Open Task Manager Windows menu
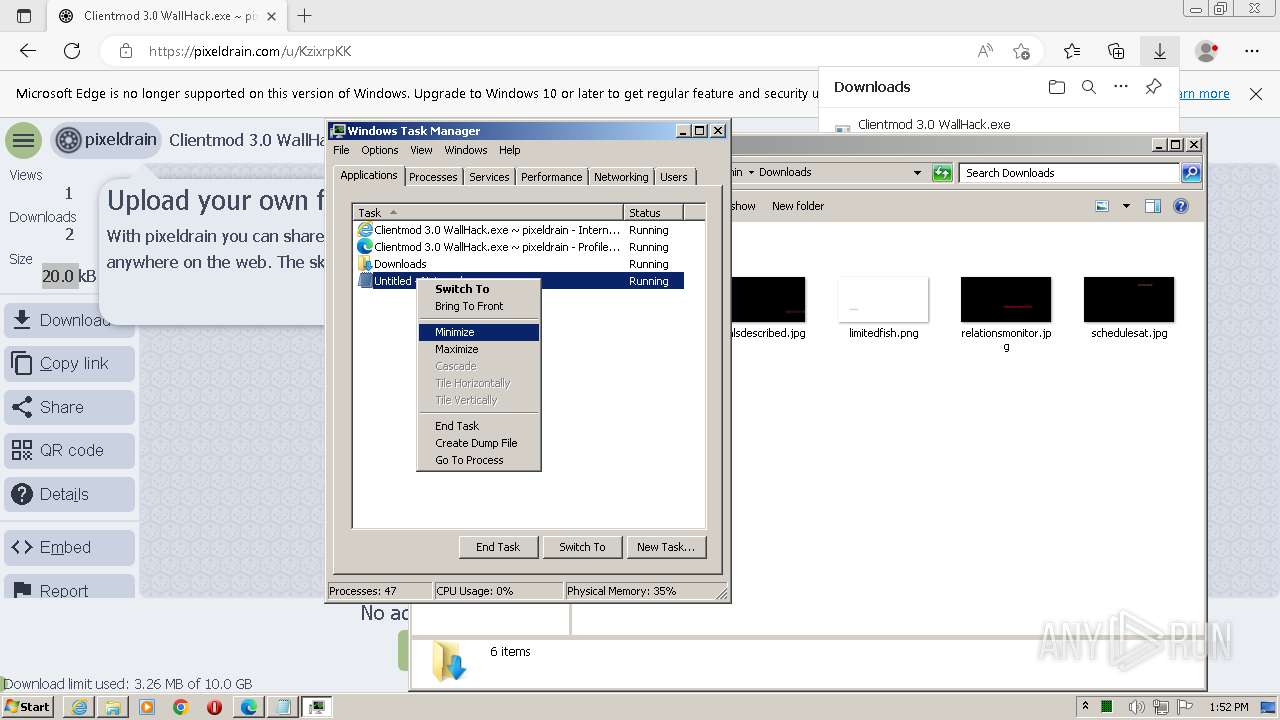Viewport: 1280px width, 720px height. pos(466,150)
